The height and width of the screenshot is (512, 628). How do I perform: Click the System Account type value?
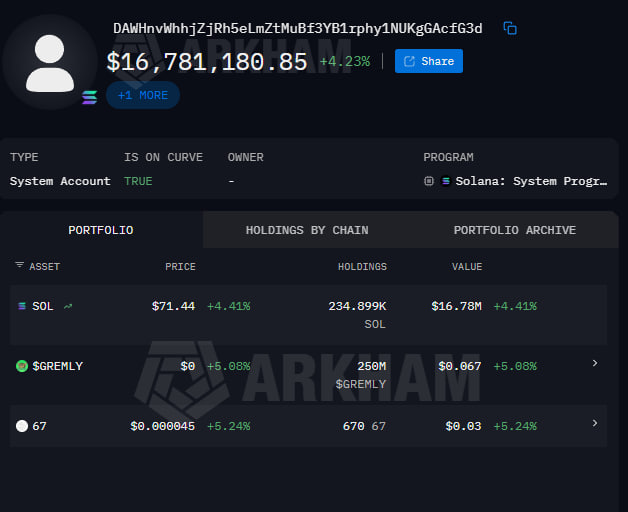coord(60,181)
